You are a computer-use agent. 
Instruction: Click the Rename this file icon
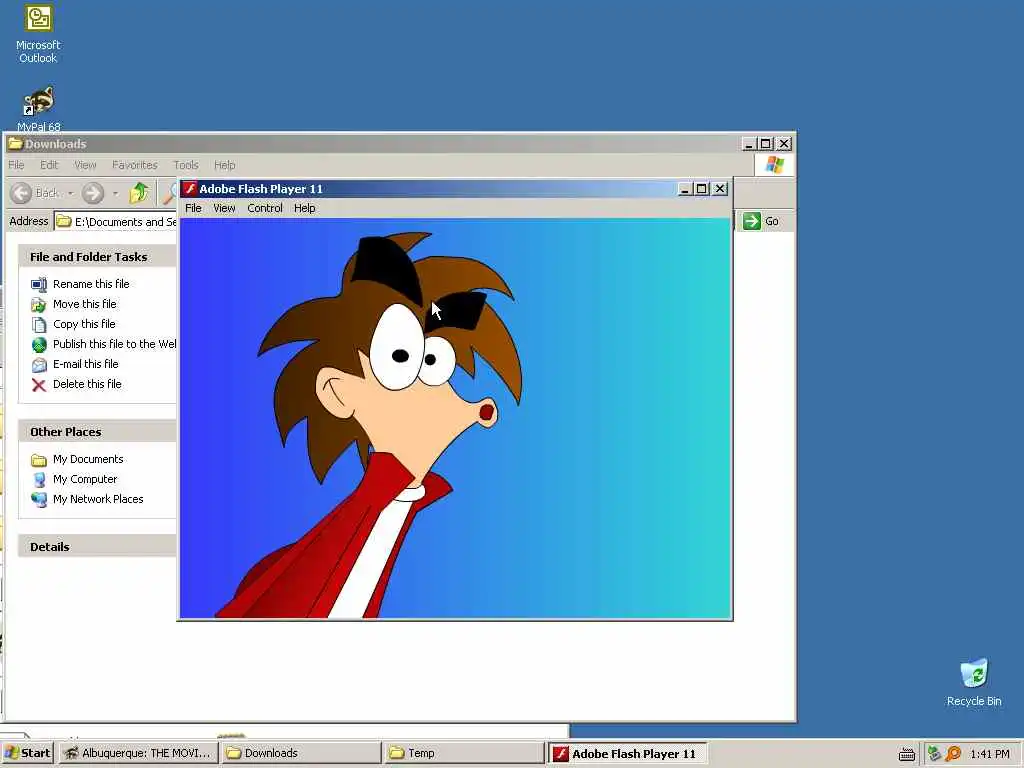coord(39,284)
